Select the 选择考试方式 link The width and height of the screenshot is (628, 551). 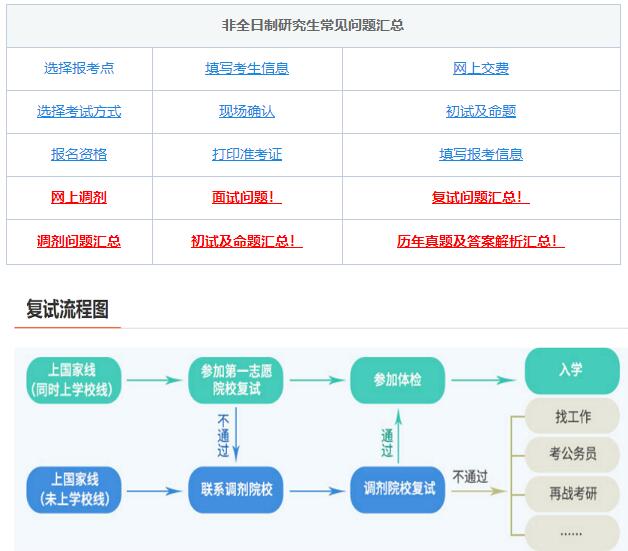[79, 111]
